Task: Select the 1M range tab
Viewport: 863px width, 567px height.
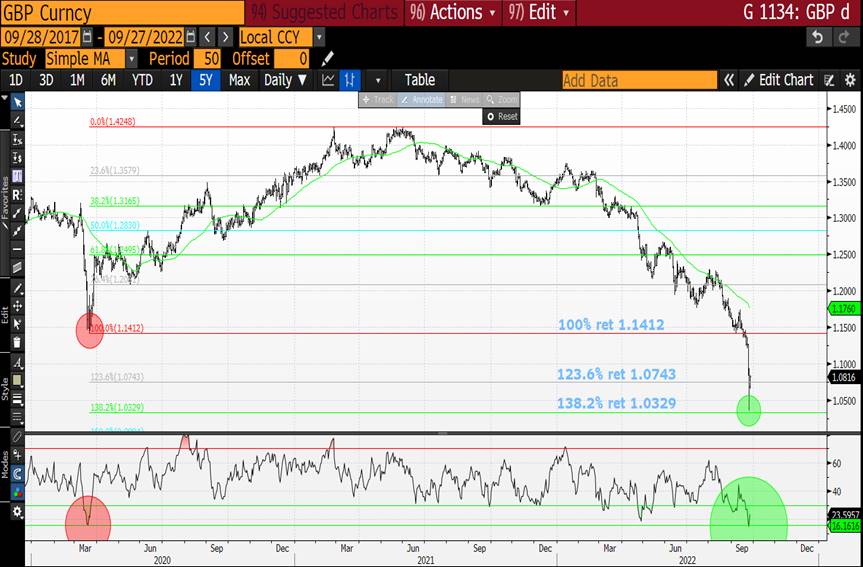Action: point(77,80)
